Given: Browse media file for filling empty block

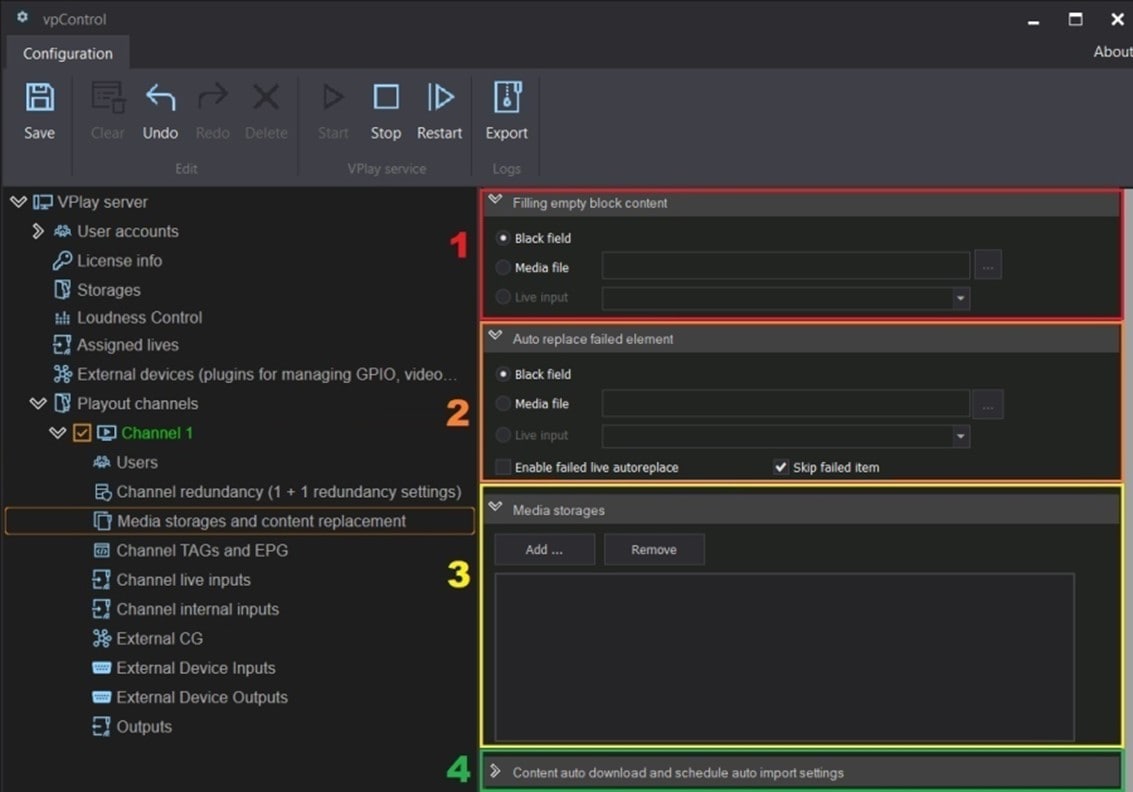Looking at the screenshot, I should pos(988,266).
